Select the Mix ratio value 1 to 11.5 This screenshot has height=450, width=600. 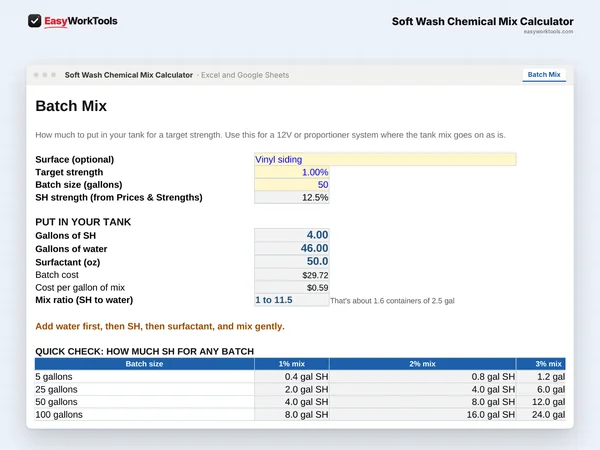point(292,300)
